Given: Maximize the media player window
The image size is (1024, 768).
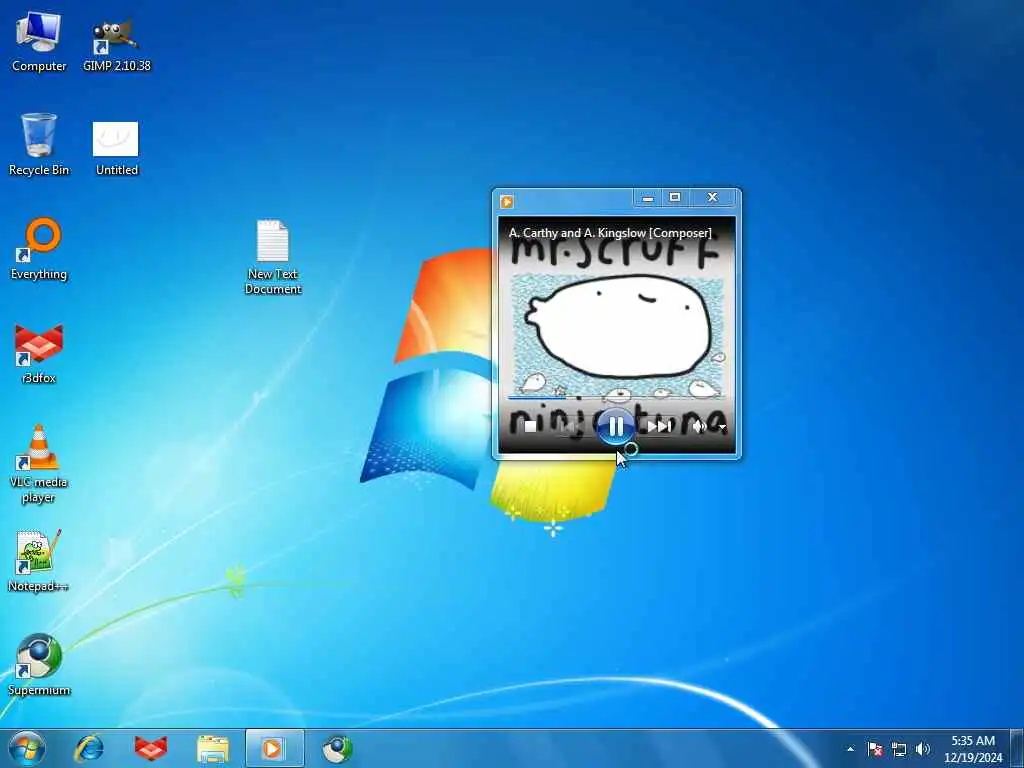Looking at the screenshot, I should (675, 198).
